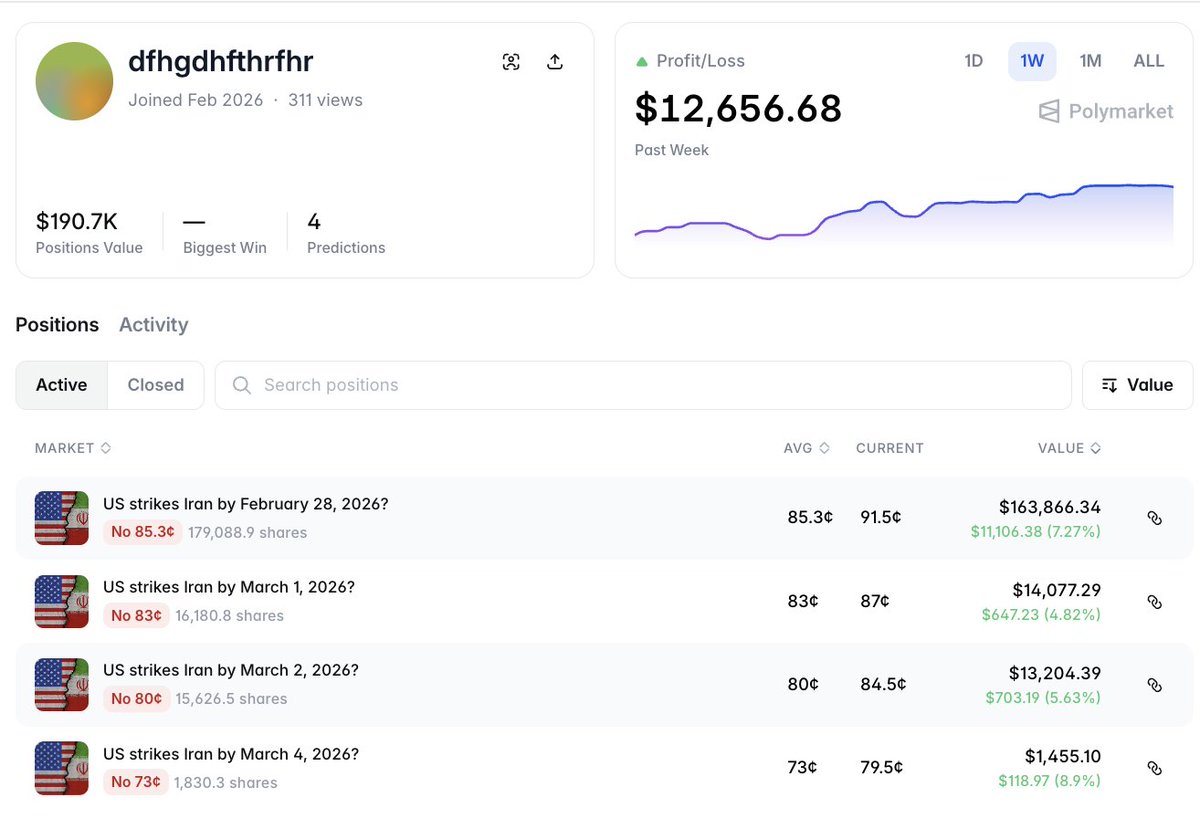1200x829 pixels.
Task: Click 'Joined Feb 2026' text
Action: click(196, 100)
